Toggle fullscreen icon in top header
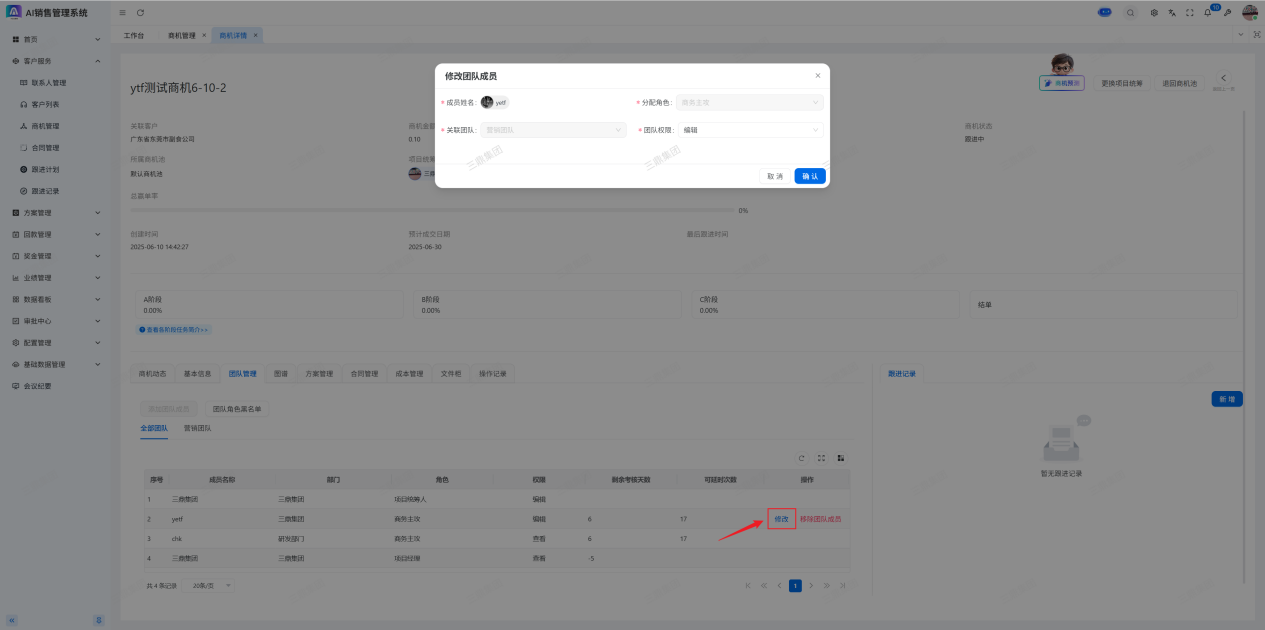The width and height of the screenshot is (1265, 630). (x=1190, y=12)
